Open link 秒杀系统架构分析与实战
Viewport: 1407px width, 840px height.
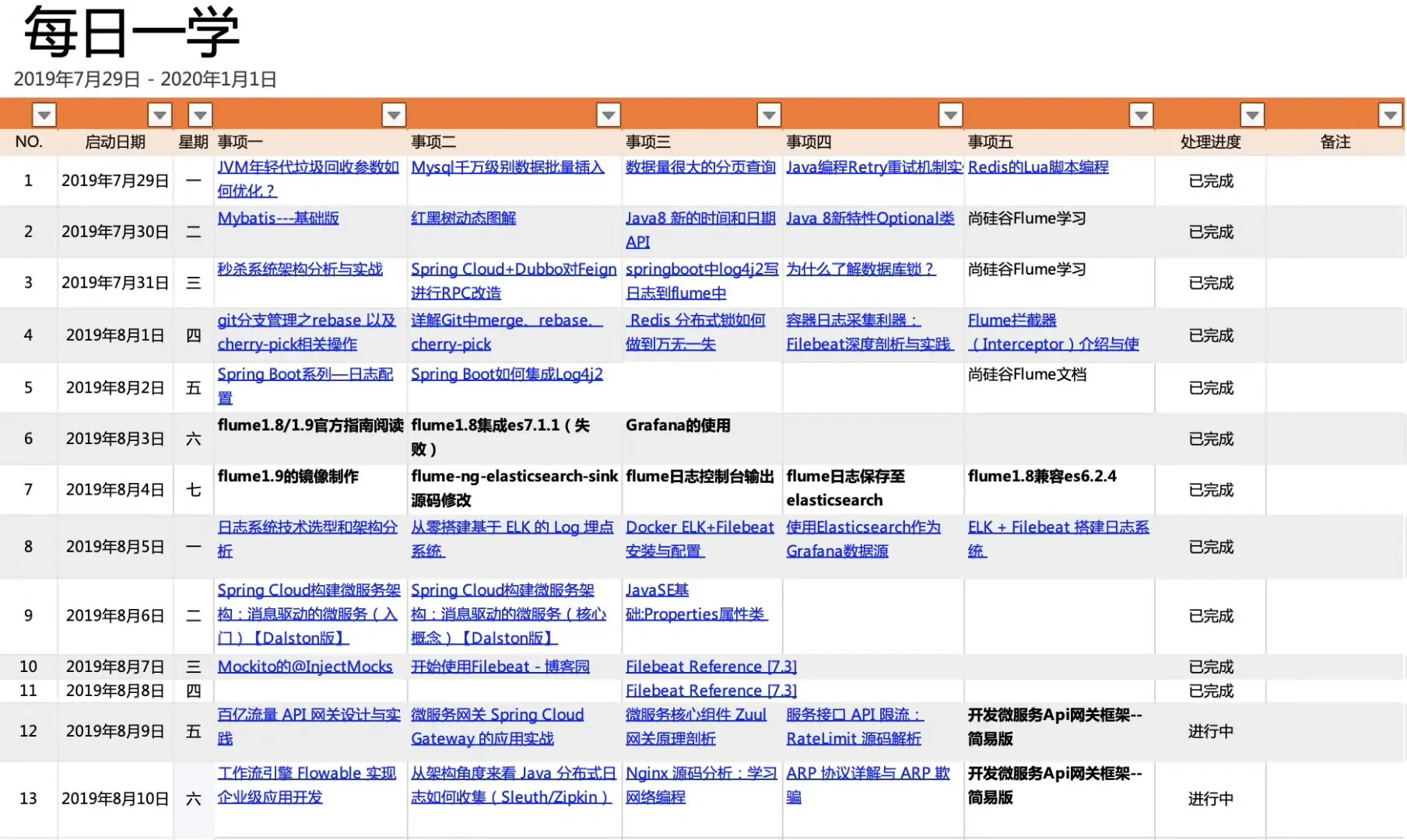point(300,269)
